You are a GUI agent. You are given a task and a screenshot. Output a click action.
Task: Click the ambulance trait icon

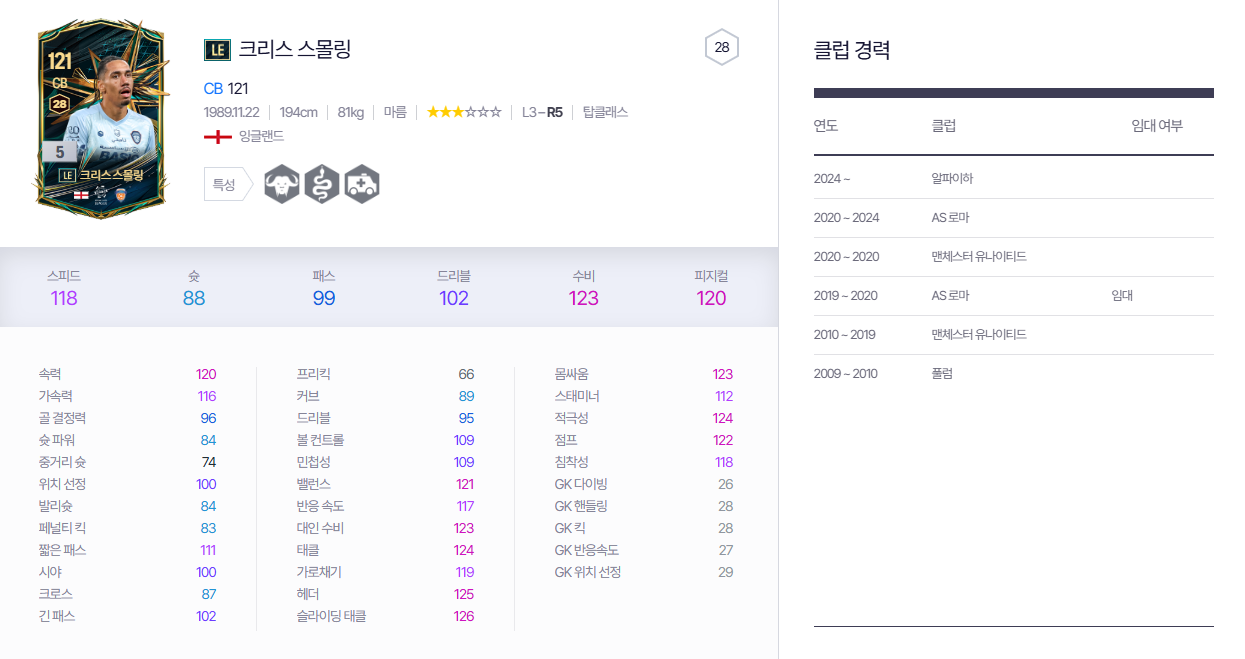362,184
